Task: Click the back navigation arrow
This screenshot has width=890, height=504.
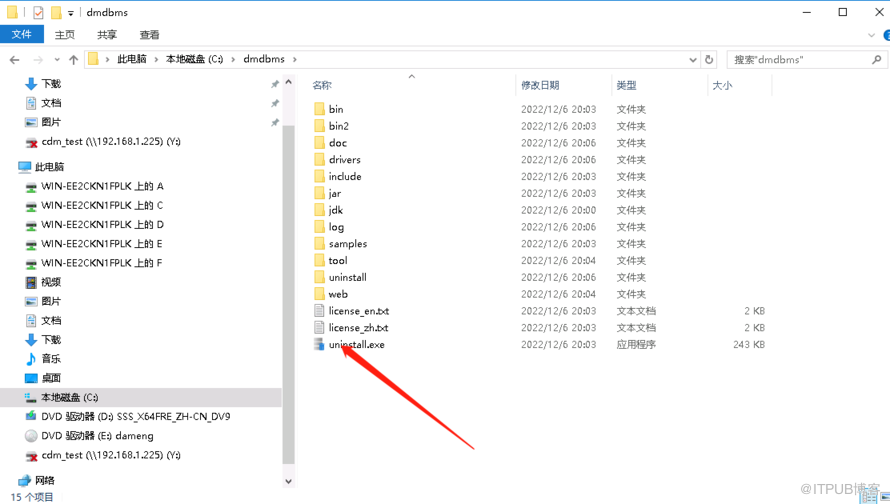Action: pos(15,60)
